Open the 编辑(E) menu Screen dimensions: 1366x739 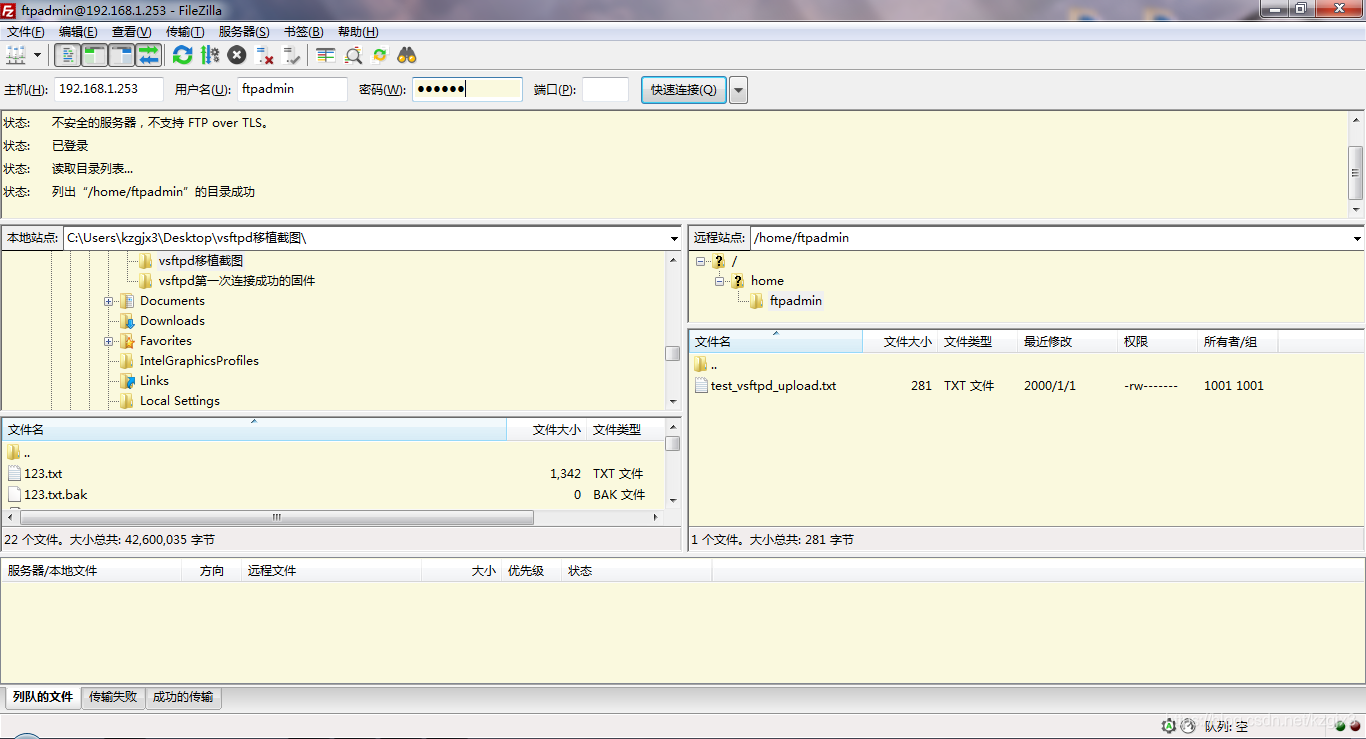point(78,32)
